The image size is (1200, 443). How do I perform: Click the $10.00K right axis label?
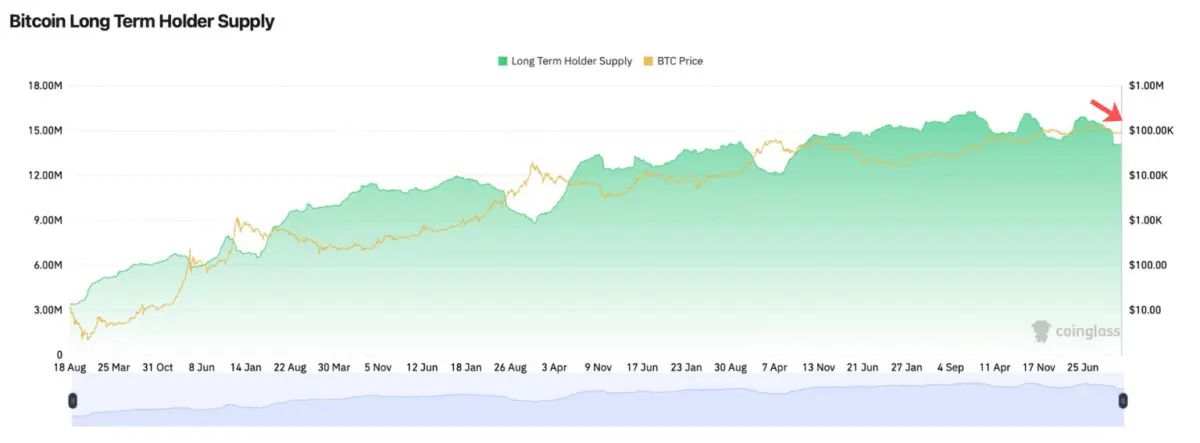pyautogui.click(x=1148, y=175)
